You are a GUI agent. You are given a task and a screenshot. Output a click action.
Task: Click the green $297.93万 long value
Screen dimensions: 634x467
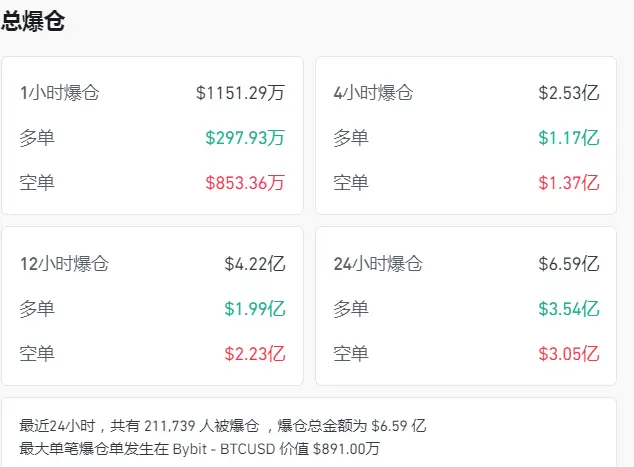(x=245, y=138)
